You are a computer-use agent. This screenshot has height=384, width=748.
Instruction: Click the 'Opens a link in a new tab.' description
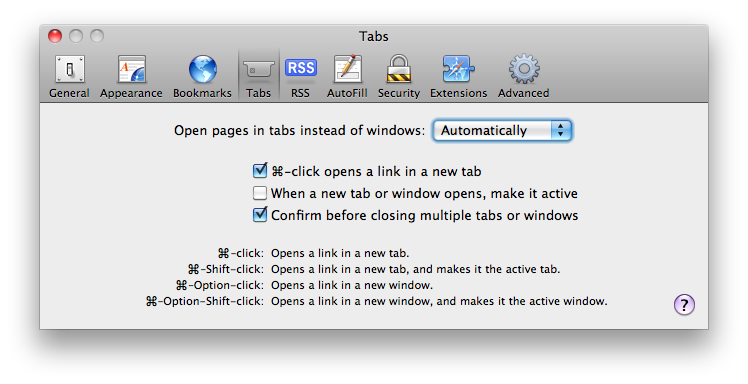pyautogui.click(x=340, y=253)
